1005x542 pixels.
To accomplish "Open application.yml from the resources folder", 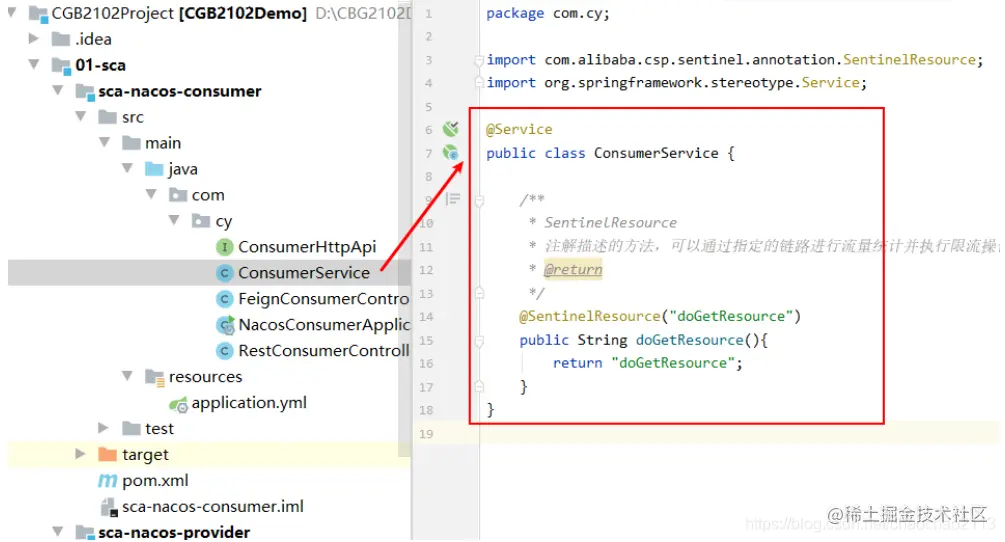I will tap(249, 402).
